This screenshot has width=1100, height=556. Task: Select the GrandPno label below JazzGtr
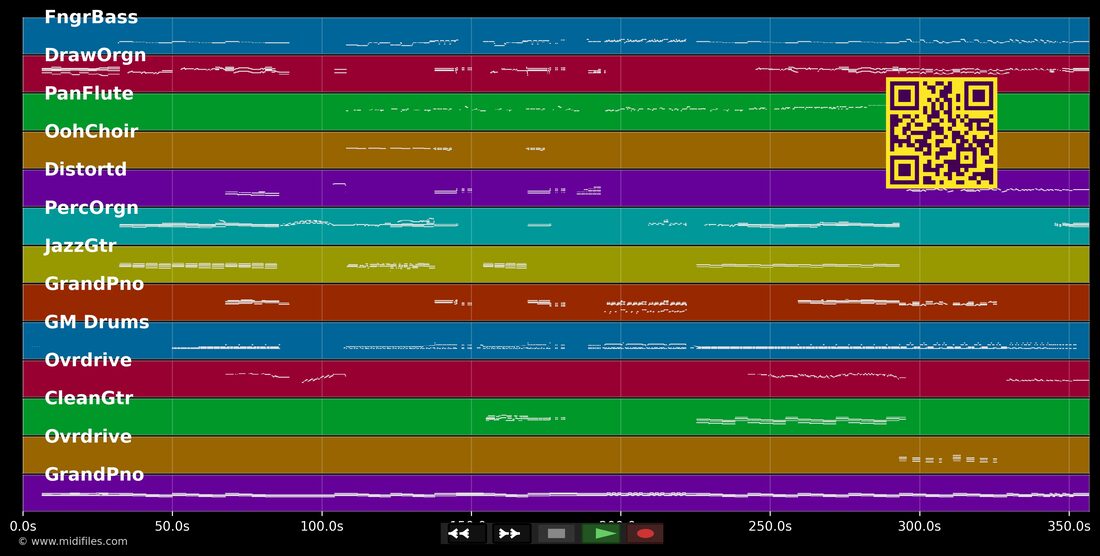click(x=94, y=284)
